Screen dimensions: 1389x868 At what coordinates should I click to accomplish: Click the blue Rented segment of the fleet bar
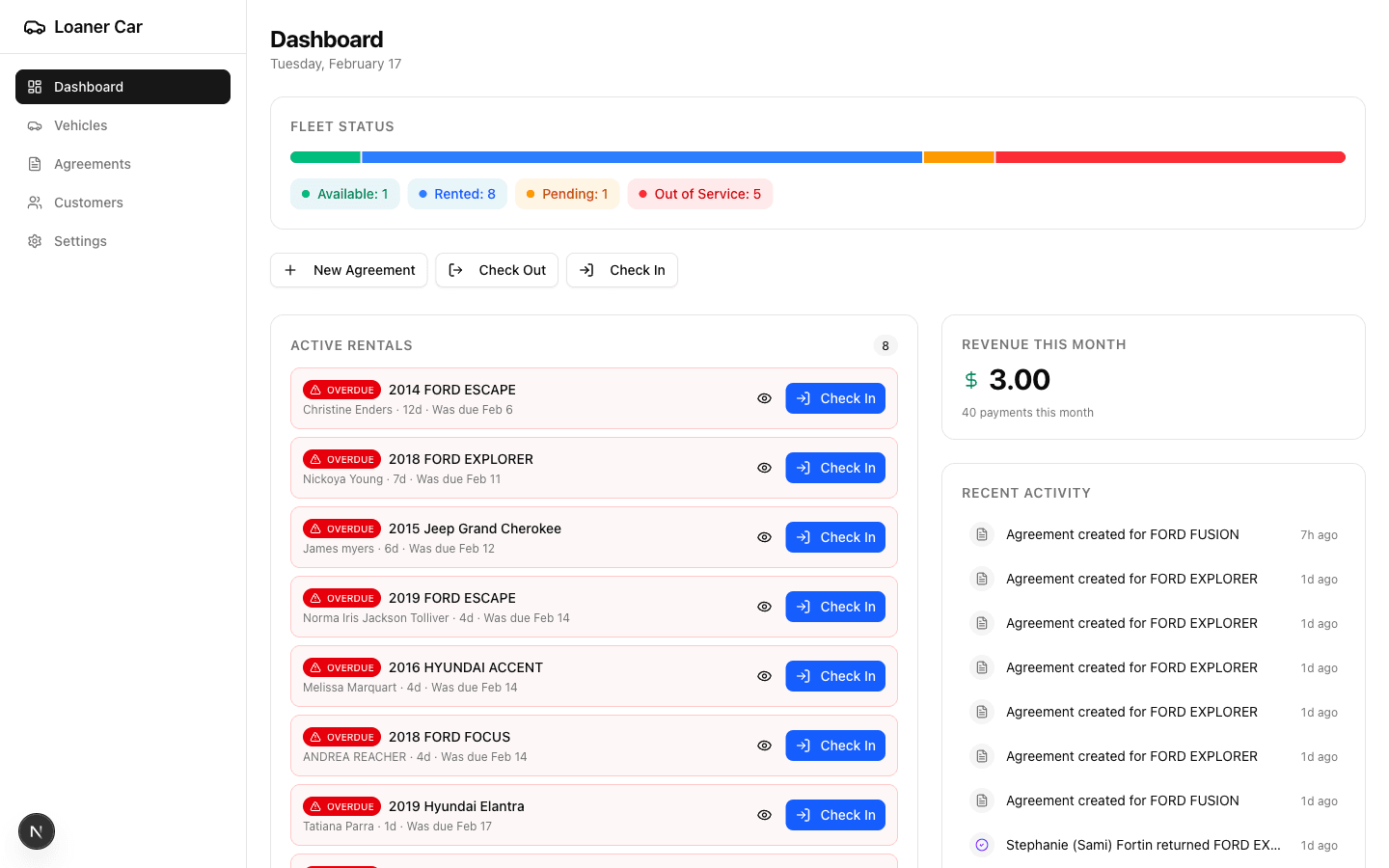(641, 157)
